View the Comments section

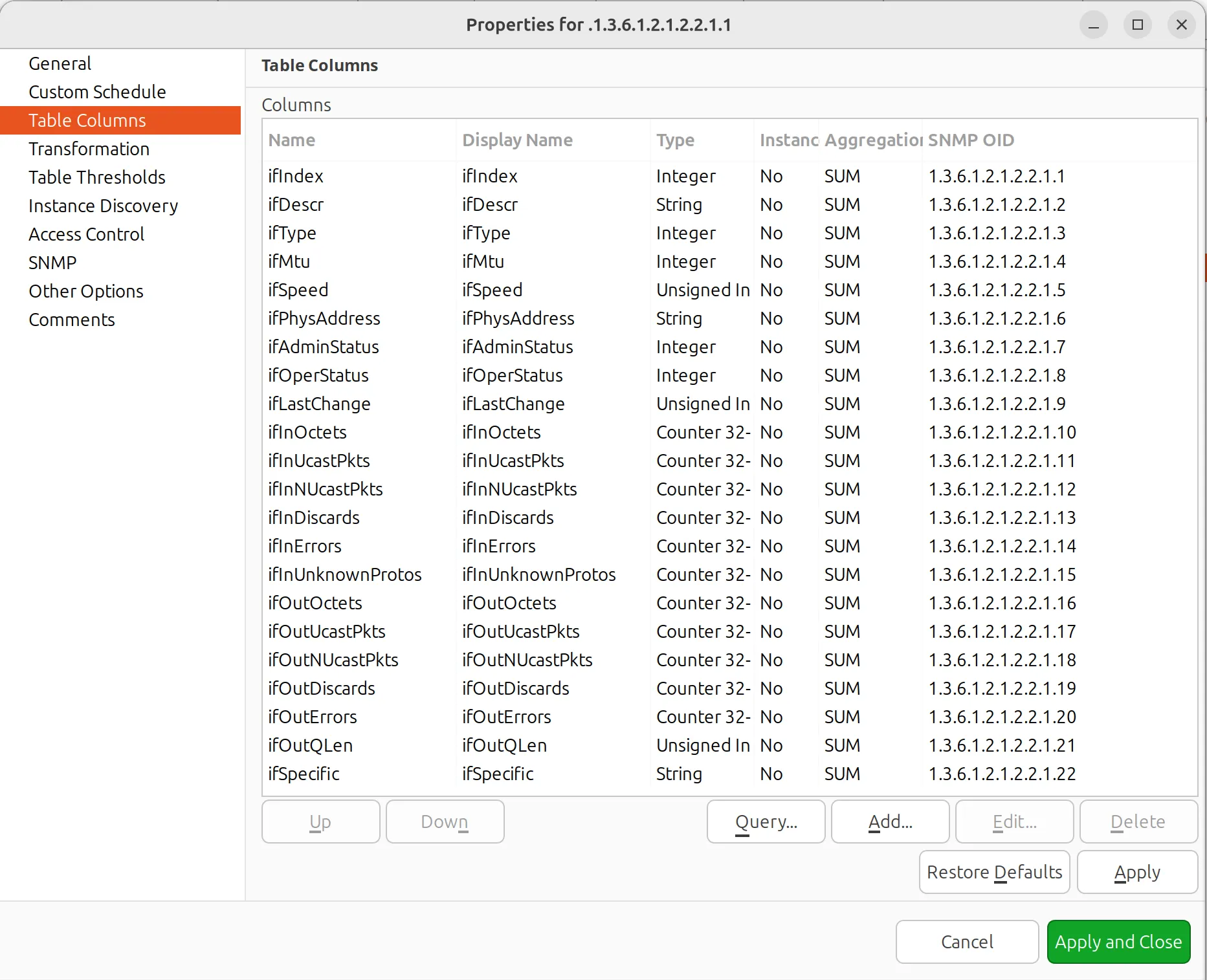[x=71, y=319]
